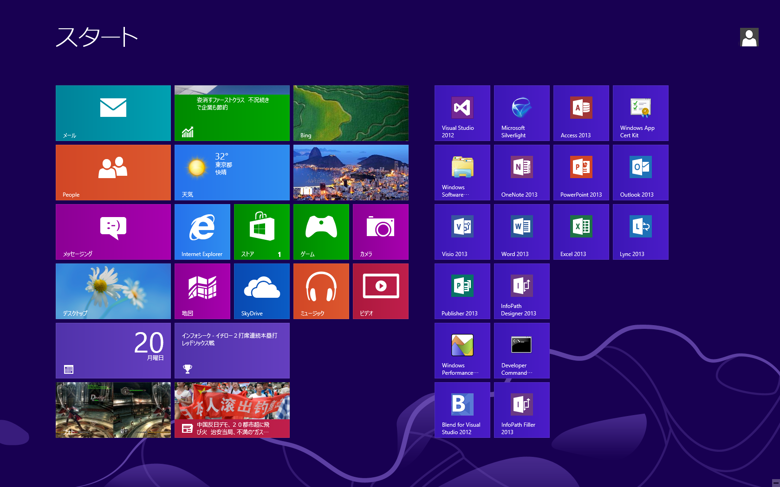Open the Desktop tile with daisies
Screen dimensions: 780x487
tap(113, 291)
